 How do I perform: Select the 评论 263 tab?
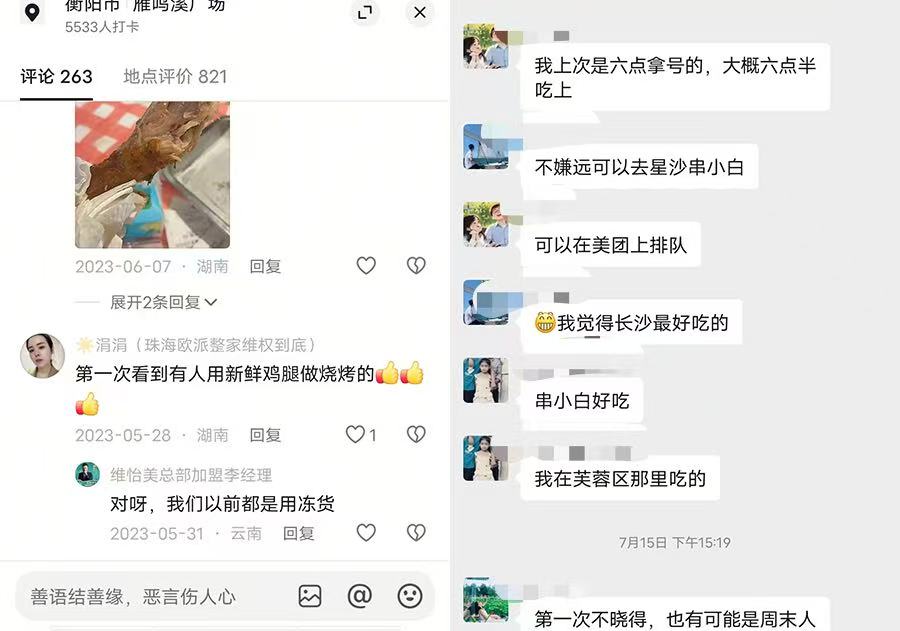tap(56, 76)
